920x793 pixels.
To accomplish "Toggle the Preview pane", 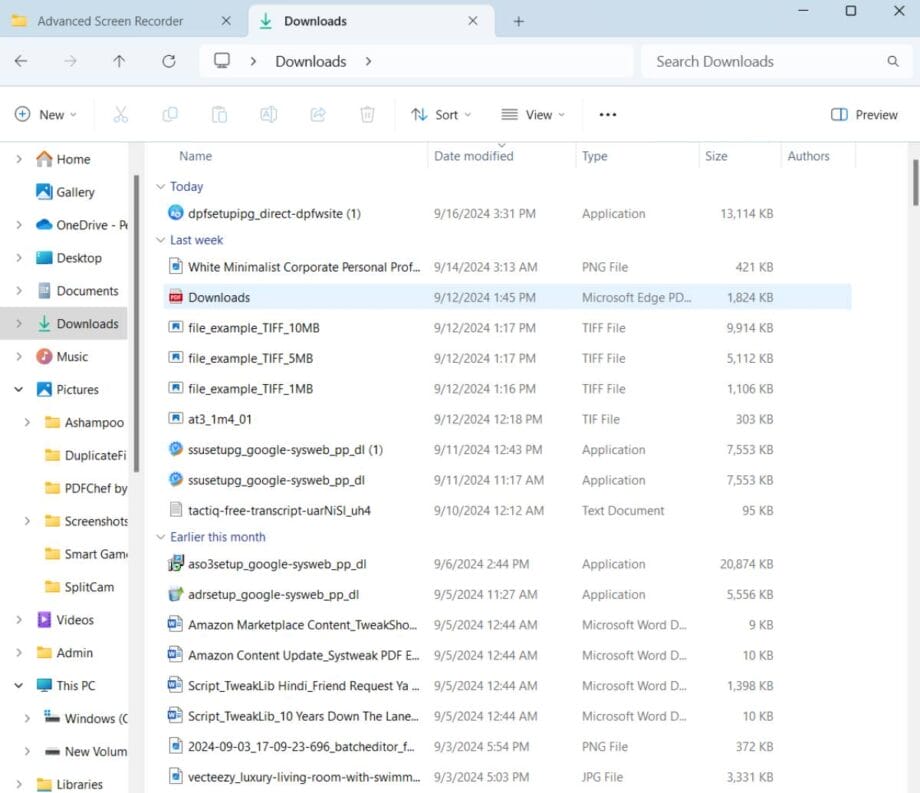I will tap(862, 114).
